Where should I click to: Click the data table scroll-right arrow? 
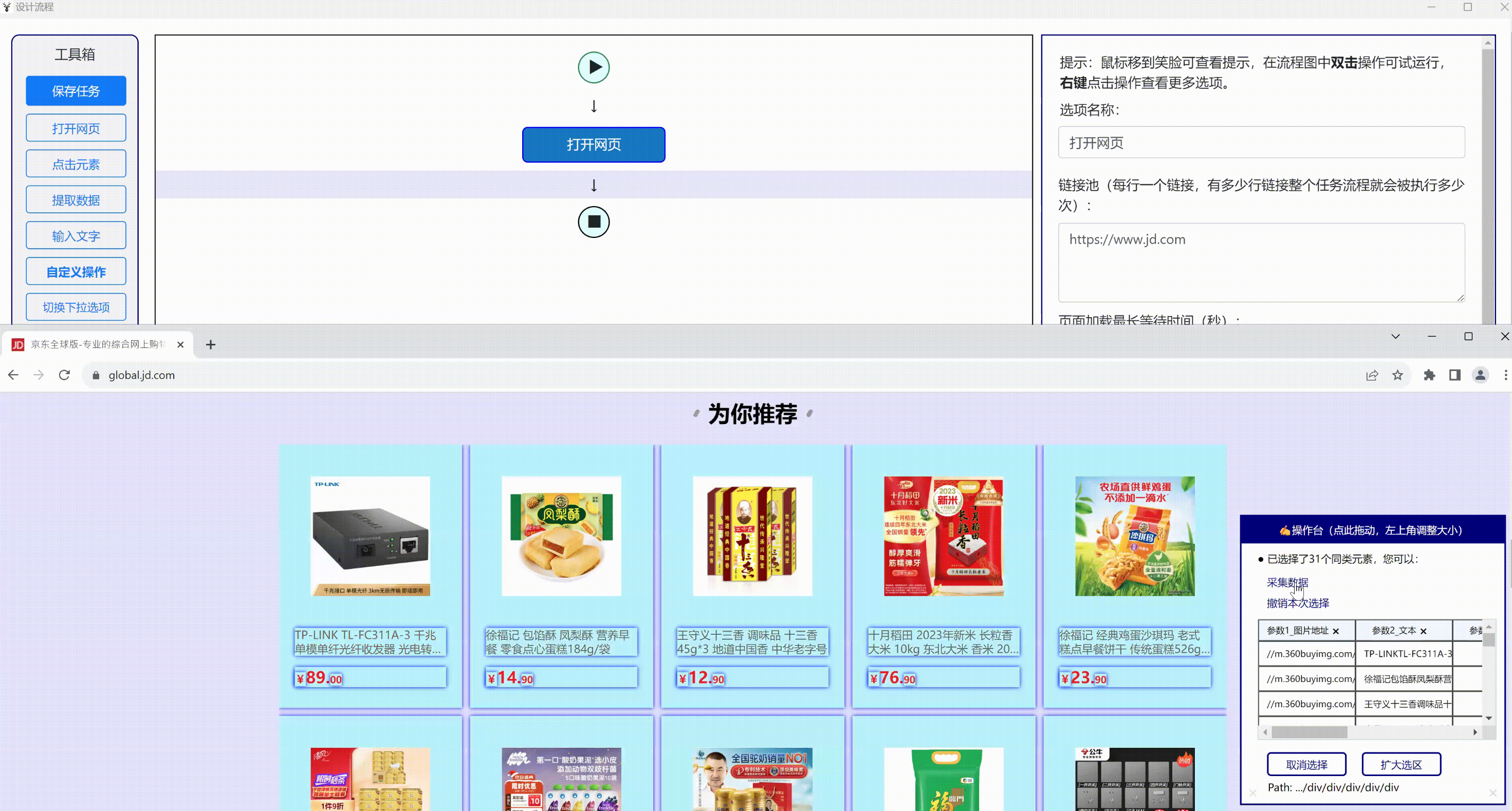pos(1475,732)
